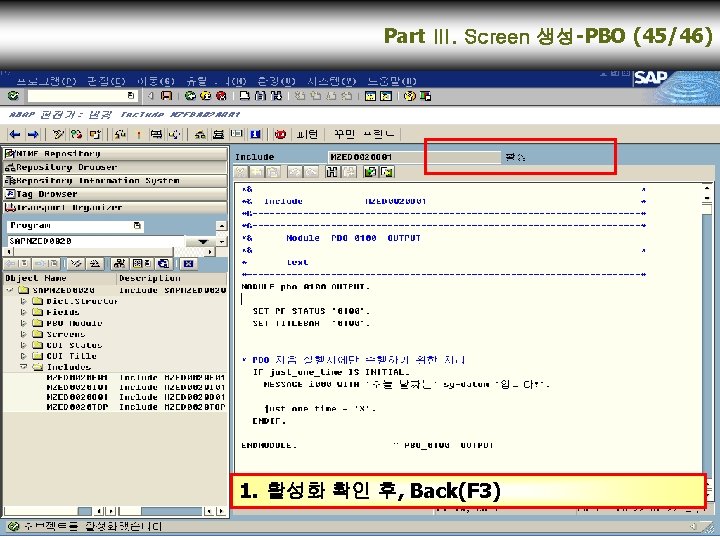Click the Find icon in editor toolbar
The height and width of the screenshot is (540, 720).
[x=332, y=172]
